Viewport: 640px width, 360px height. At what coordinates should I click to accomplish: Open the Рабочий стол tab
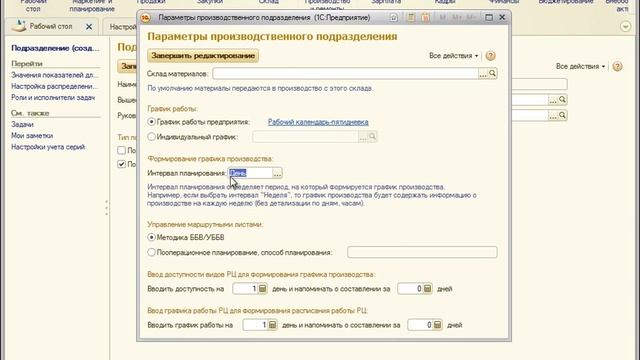51,27
